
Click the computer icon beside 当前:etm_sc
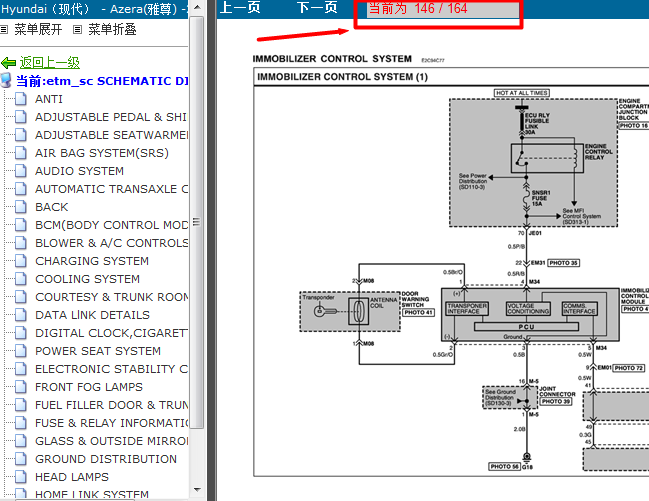pyautogui.click(x=6, y=81)
